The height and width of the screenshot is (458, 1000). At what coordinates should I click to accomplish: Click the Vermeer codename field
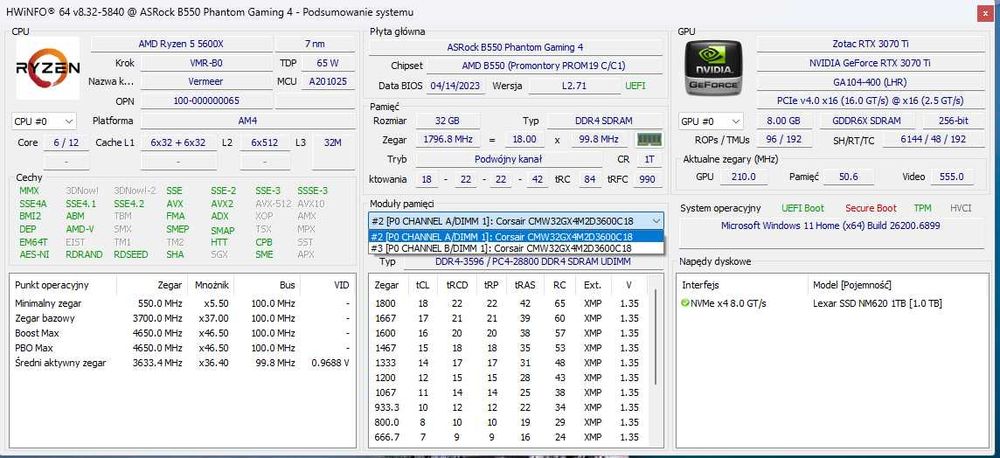pyautogui.click(x=207, y=82)
